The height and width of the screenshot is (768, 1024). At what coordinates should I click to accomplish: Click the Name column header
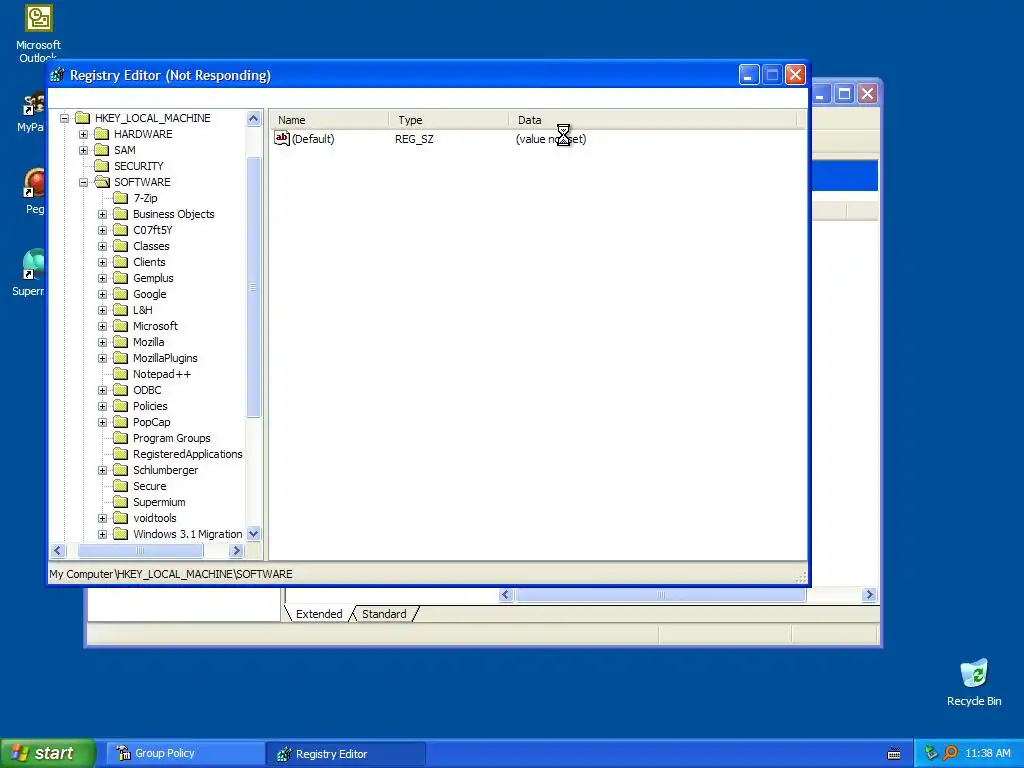point(329,120)
